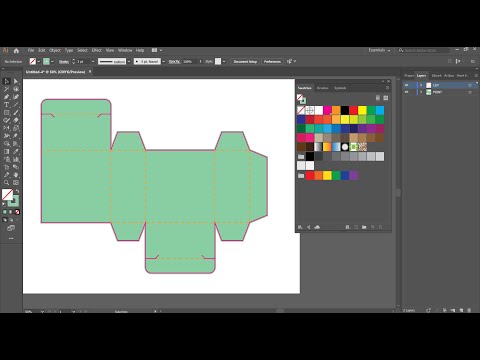The image size is (480, 360).
Task: Hide the CUT layer visibility
Action: point(406,85)
